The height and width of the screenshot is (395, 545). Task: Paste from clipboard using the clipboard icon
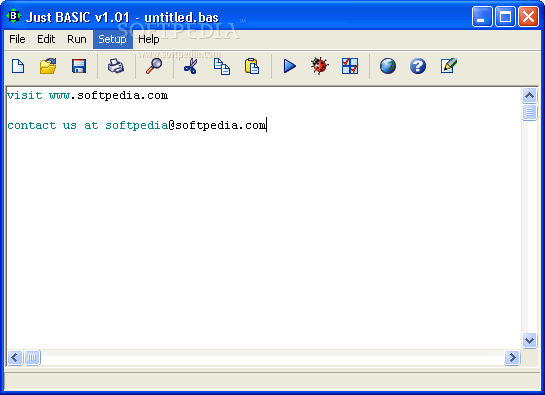point(252,66)
